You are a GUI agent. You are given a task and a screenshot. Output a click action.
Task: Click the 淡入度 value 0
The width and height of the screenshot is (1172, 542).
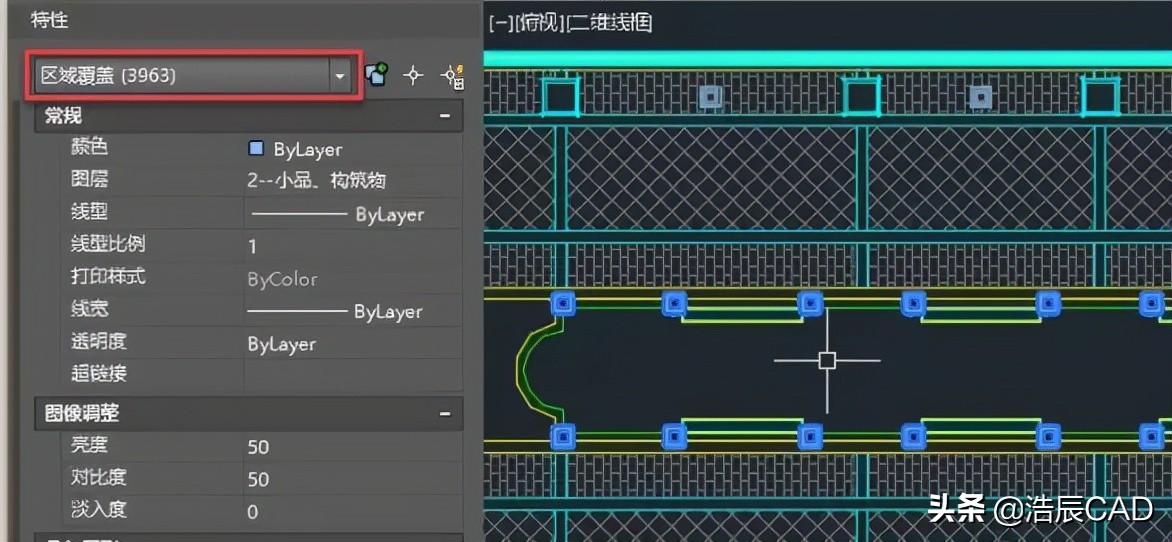[x=253, y=512]
